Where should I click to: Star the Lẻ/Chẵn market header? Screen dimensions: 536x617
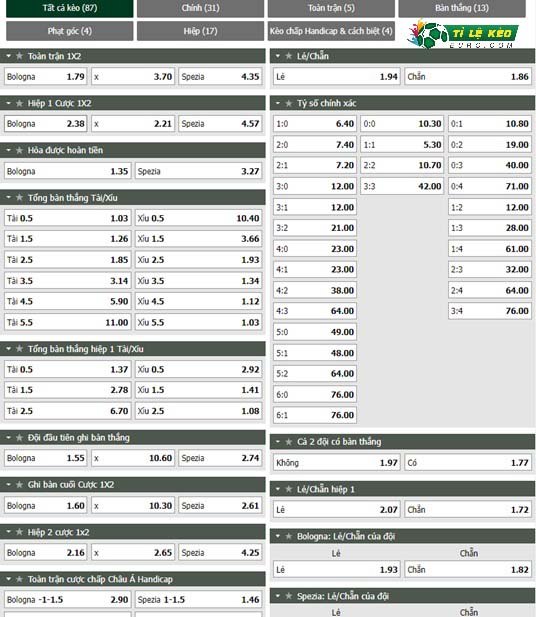click(288, 56)
